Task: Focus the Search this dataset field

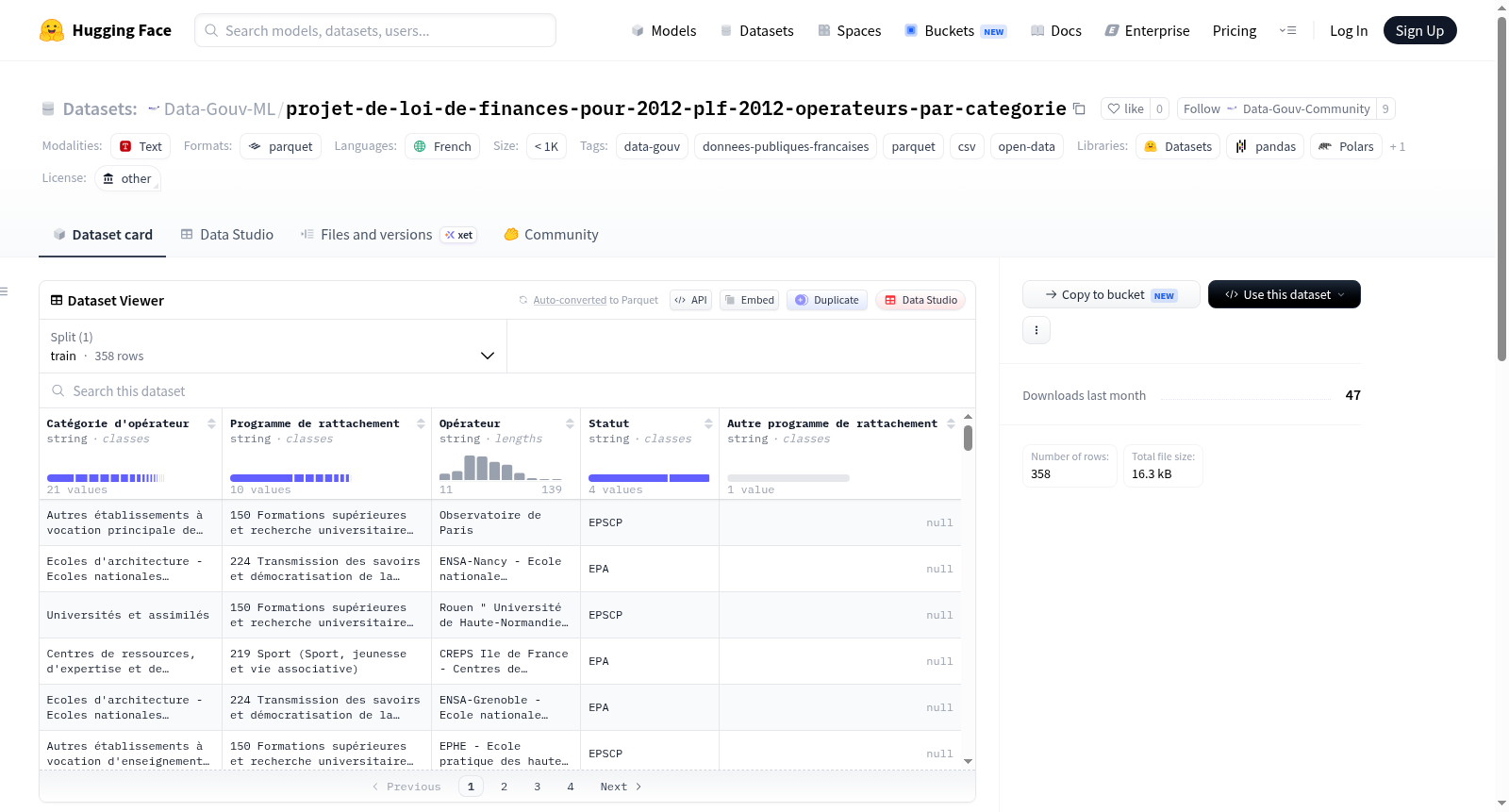Action: (x=507, y=390)
